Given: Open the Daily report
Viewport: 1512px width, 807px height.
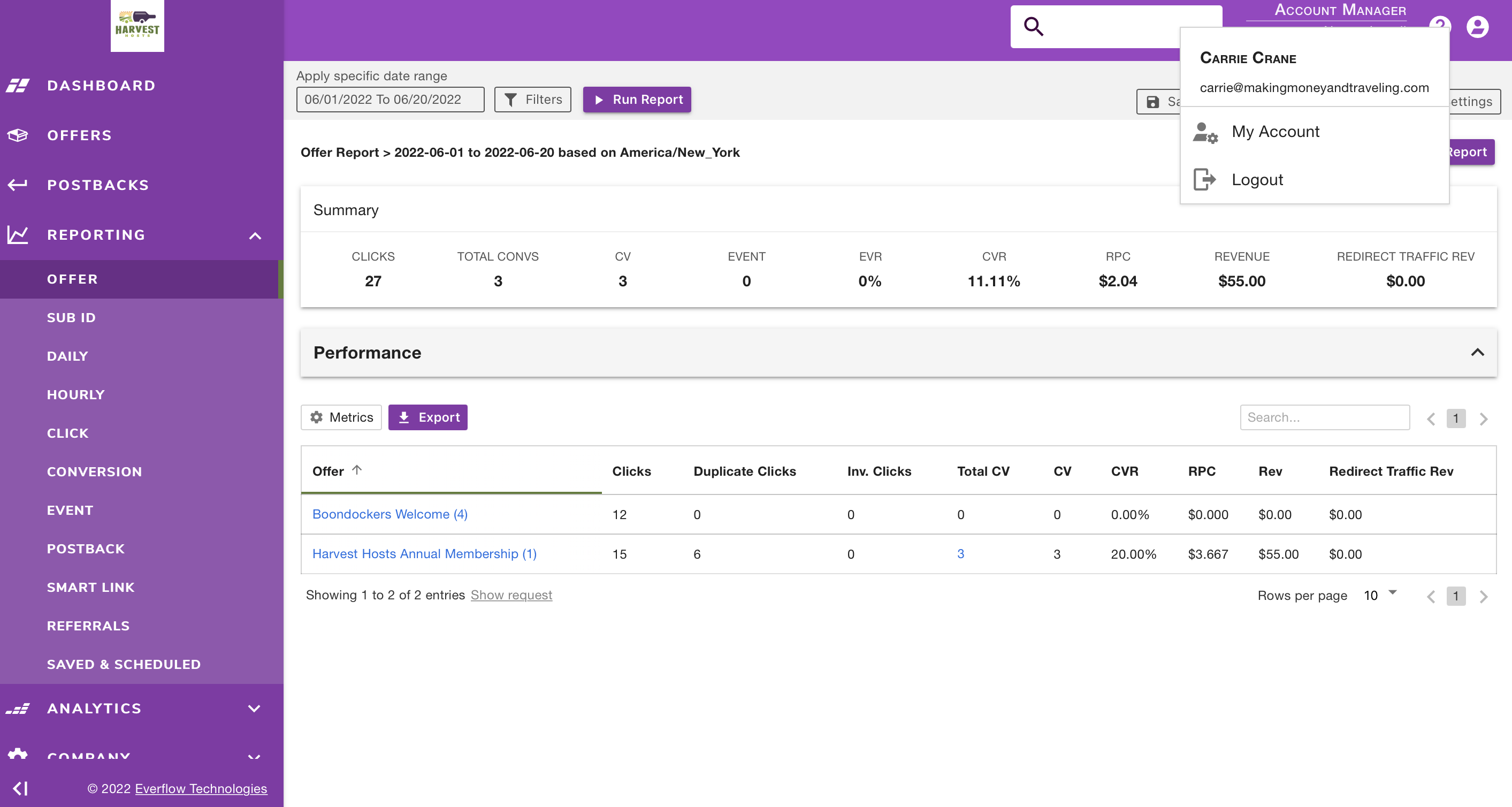Looking at the screenshot, I should click(x=141, y=356).
